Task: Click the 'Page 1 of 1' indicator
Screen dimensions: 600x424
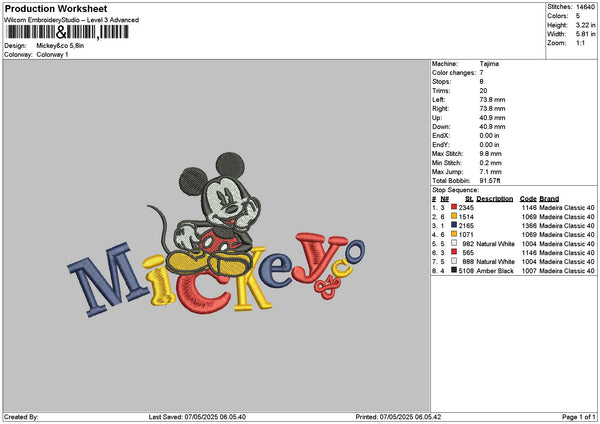Action: tap(579, 417)
